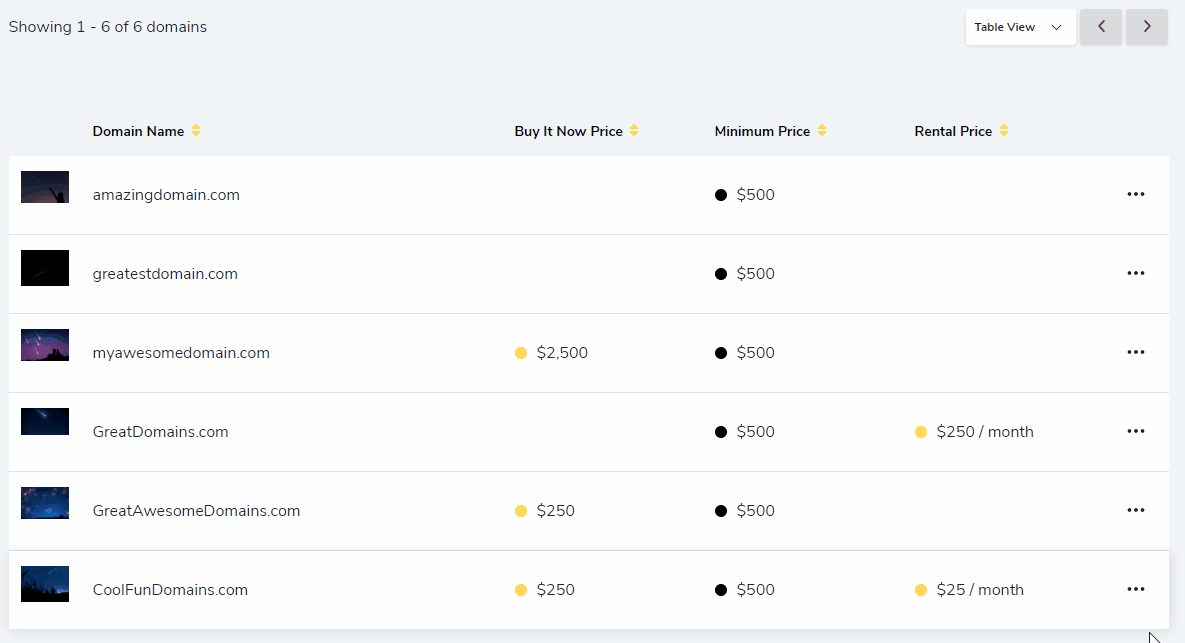The width and height of the screenshot is (1185, 643).
Task: Sort by Buy It Now Price
Action: [634, 131]
